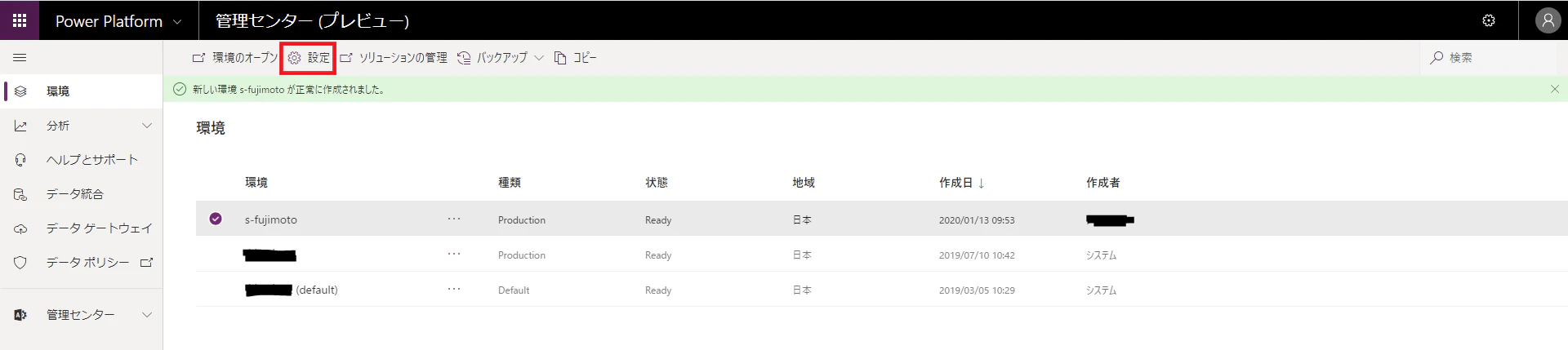Viewport: 1568px width, 350px height.
Task: Click the 環境のオープン toolbar command
Action: [x=235, y=58]
